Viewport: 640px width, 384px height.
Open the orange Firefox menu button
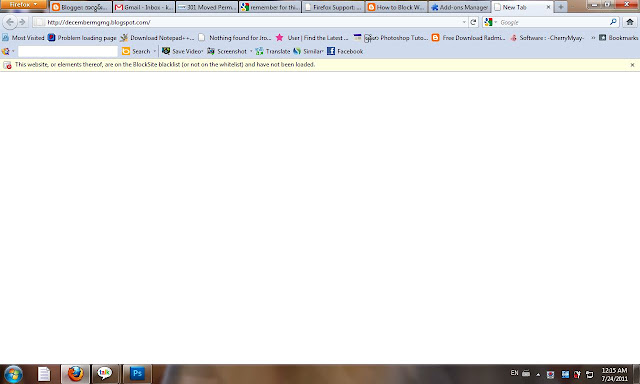(x=22, y=4)
